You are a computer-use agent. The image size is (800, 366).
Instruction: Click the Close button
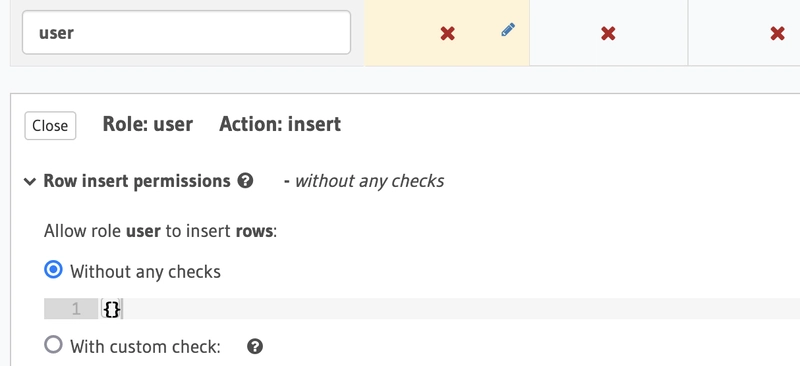50,126
